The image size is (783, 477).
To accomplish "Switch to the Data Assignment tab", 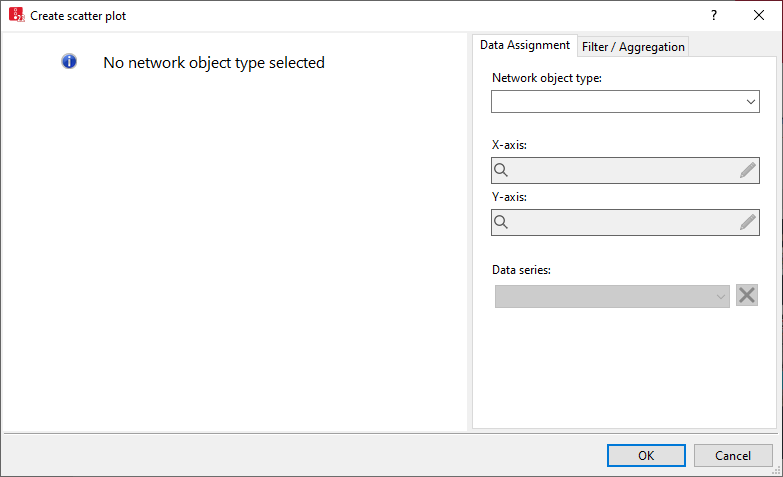I will pyautogui.click(x=525, y=45).
